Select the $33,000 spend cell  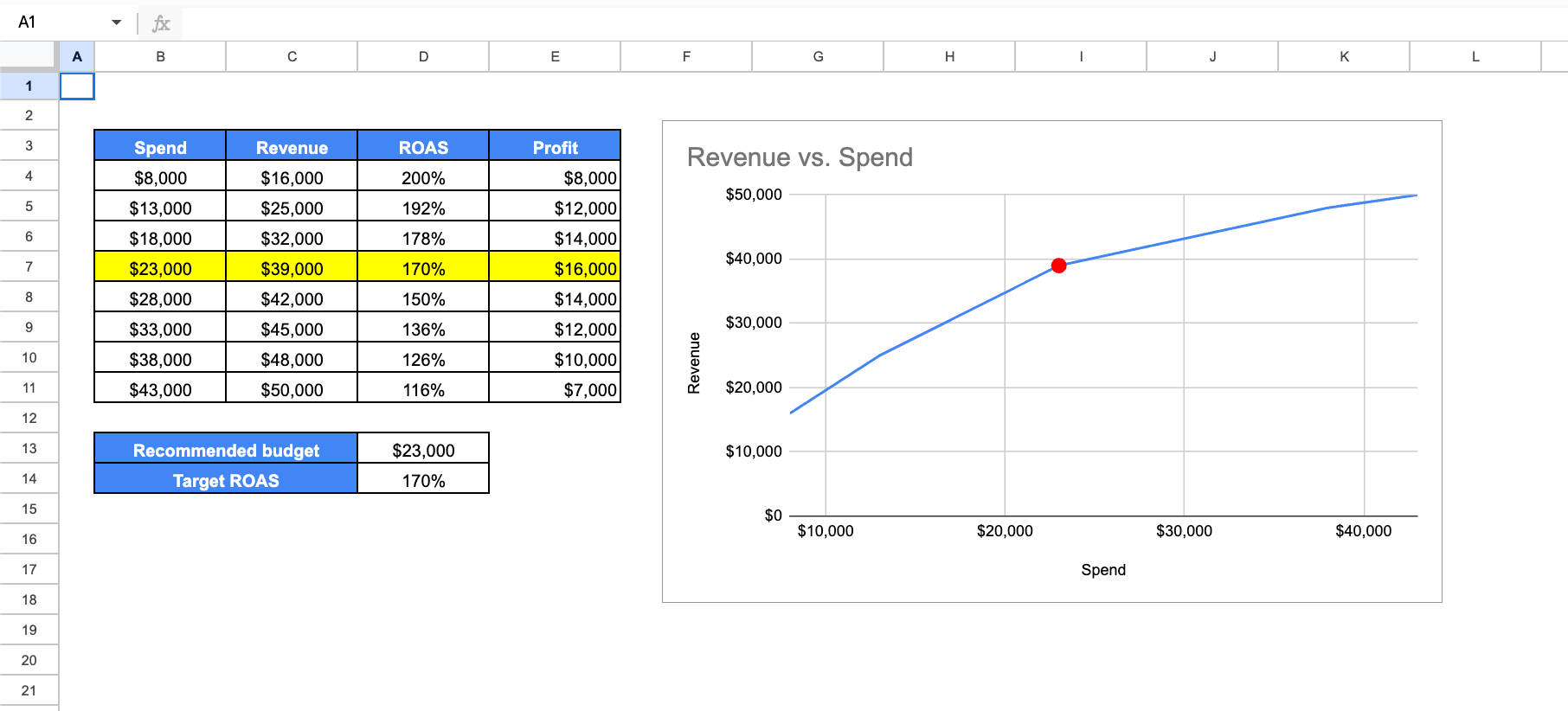160,328
